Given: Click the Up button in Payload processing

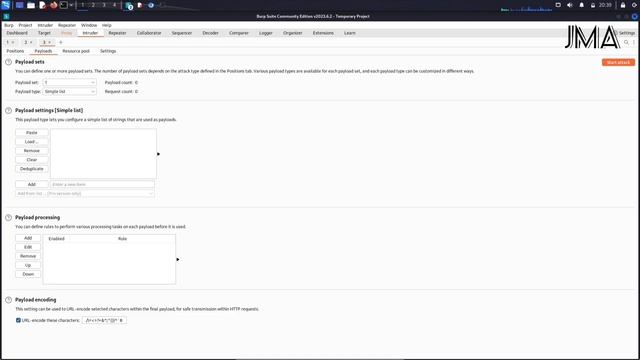Looking at the screenshot, I should click(28, 265).
